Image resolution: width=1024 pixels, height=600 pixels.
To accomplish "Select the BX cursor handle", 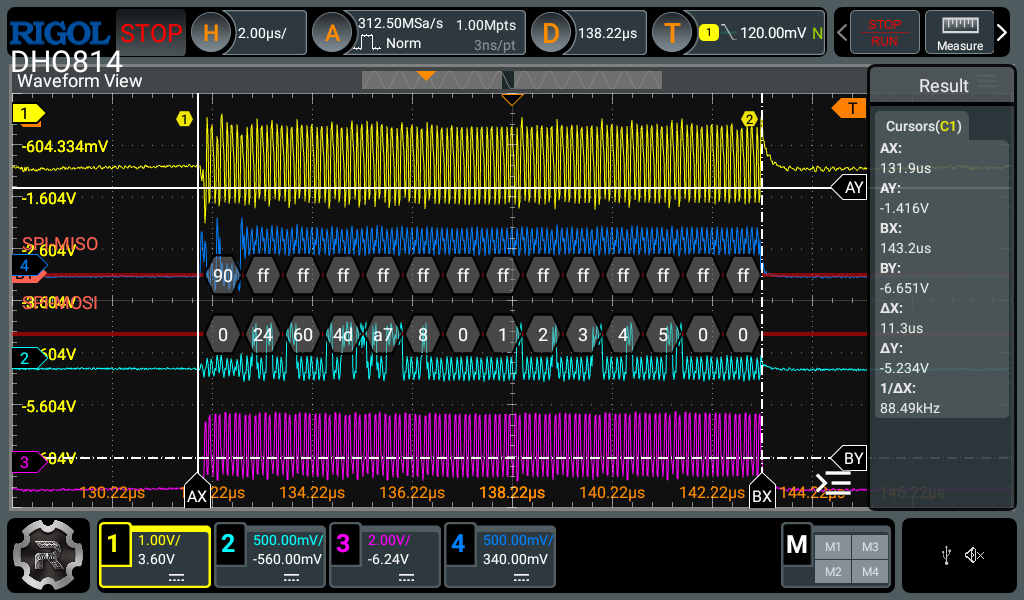I will coord(761,493).
